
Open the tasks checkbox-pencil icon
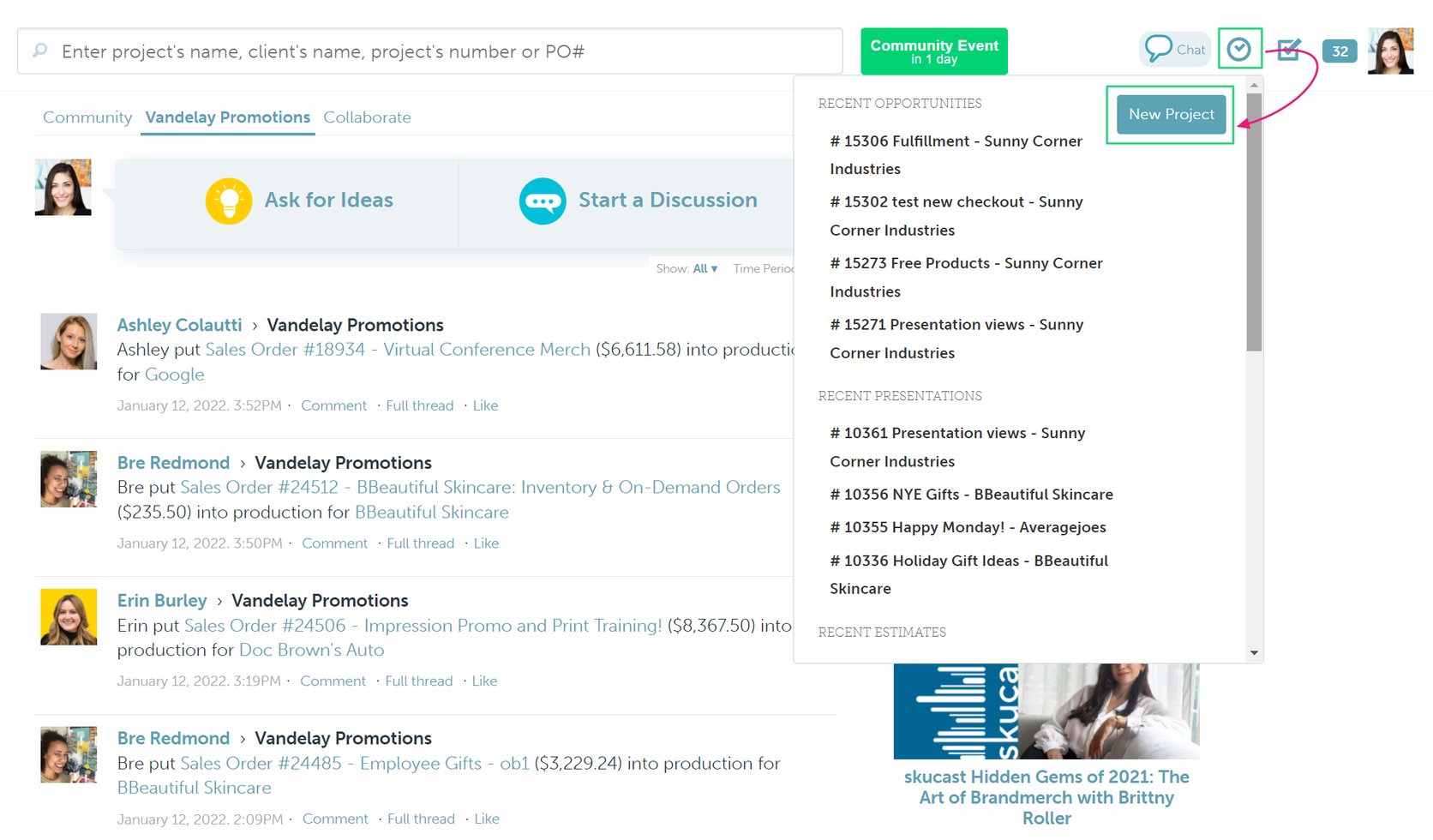click(x=1289, y=50)
